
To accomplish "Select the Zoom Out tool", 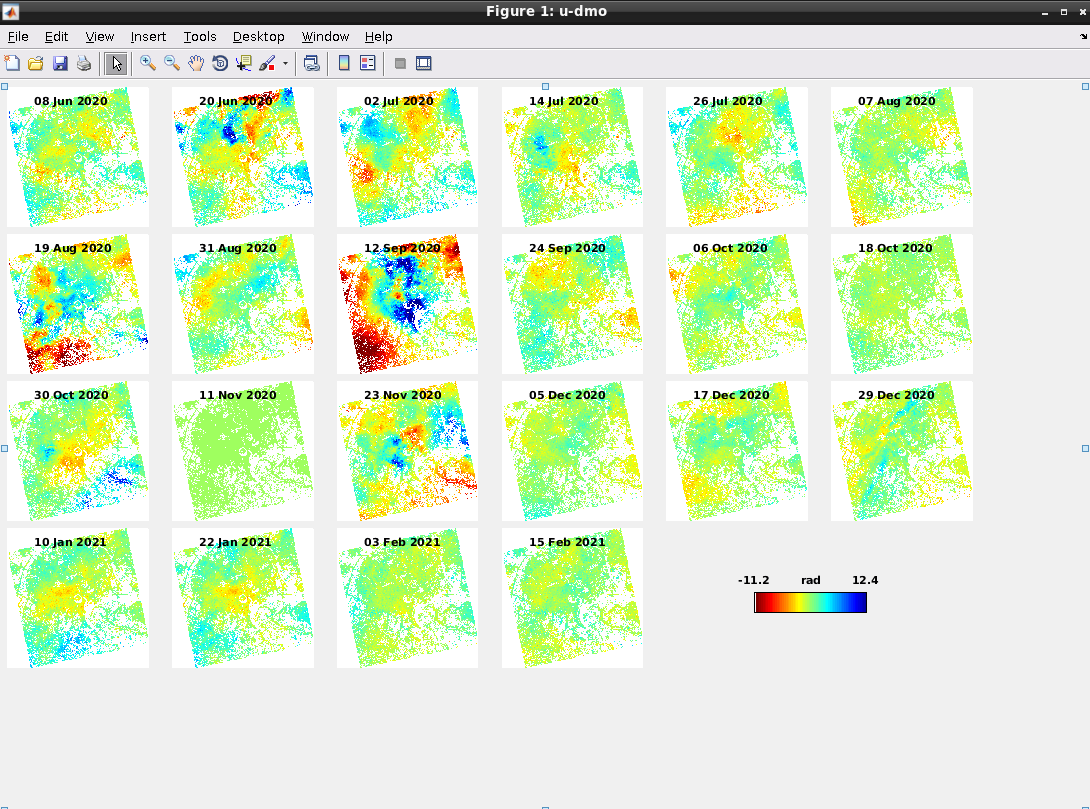I will pyautogui.click(x=170, y=63).
